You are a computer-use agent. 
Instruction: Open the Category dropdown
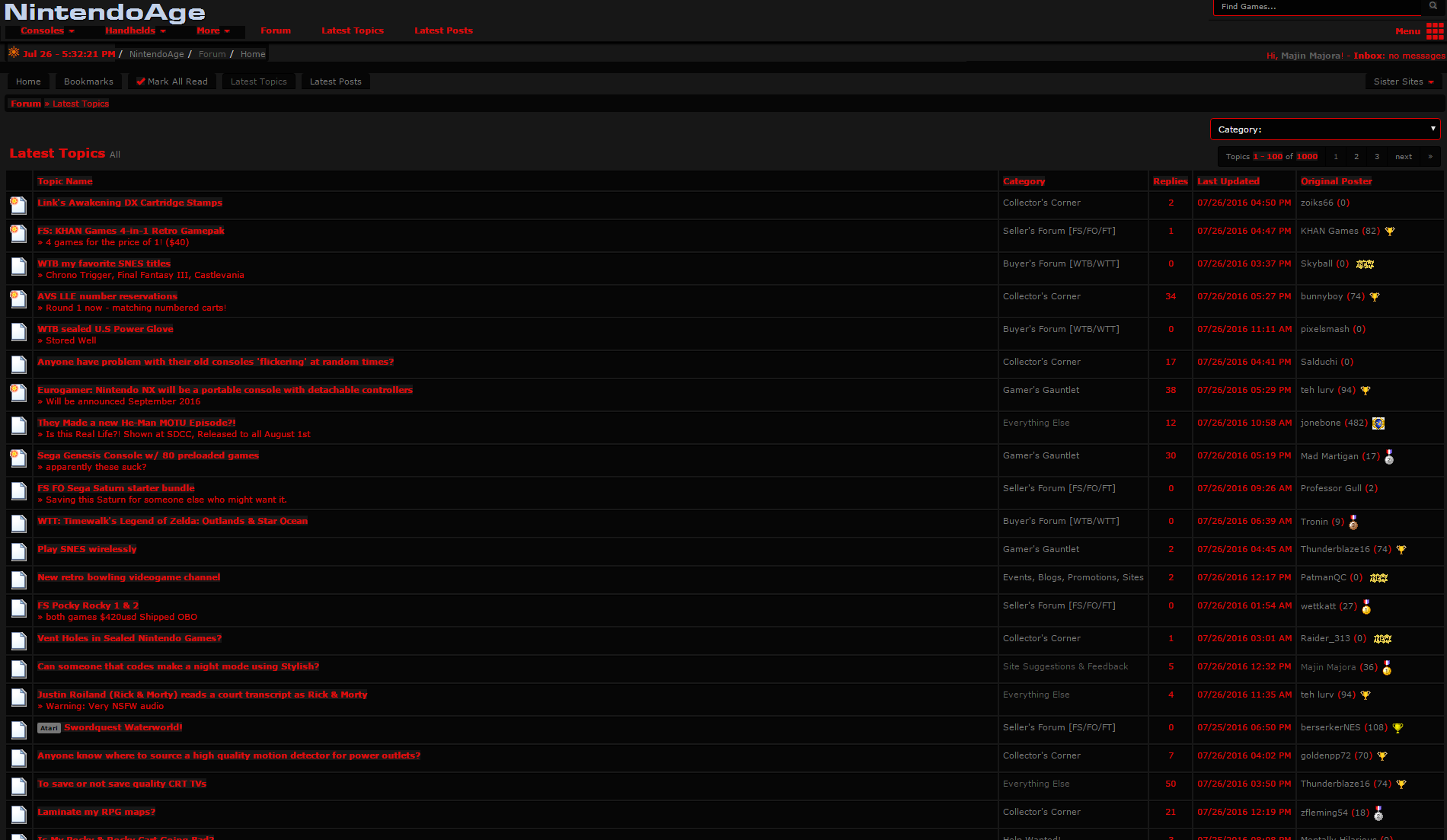1324,129
